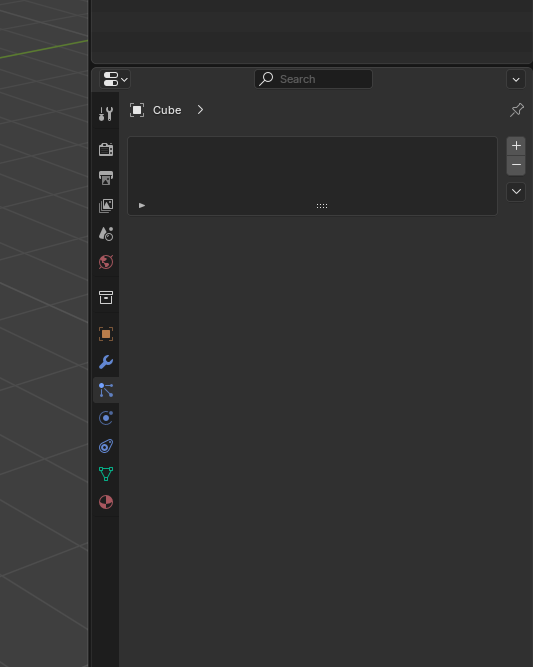533x667 pixels.
Task: Click the properties Search field
Action: click(x=313, y=79)
